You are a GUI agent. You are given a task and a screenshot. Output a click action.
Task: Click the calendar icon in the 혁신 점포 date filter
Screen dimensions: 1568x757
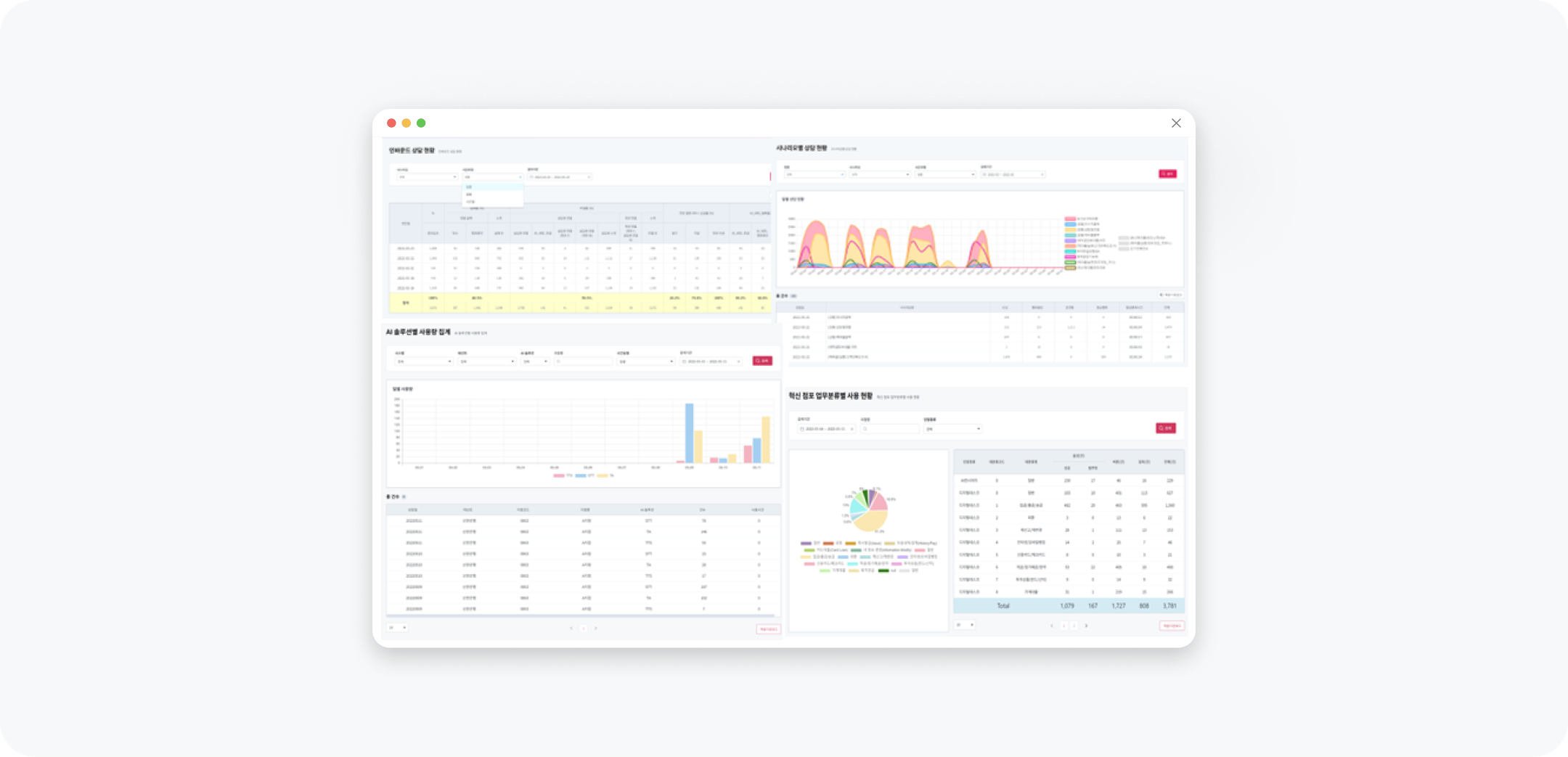[802, 427]
